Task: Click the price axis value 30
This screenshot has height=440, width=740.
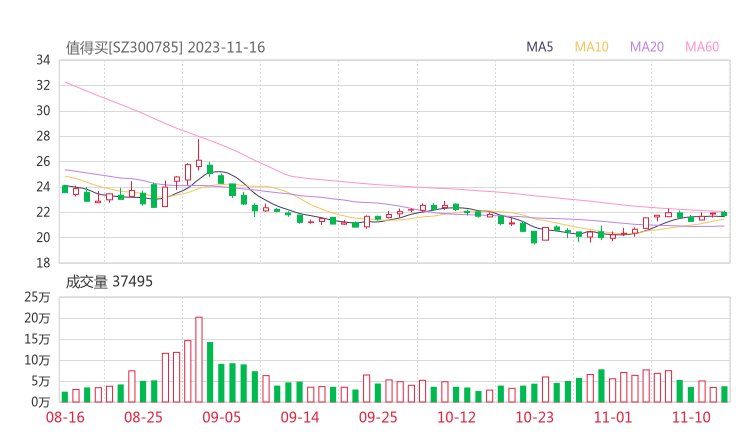Action: click(43, 111)
